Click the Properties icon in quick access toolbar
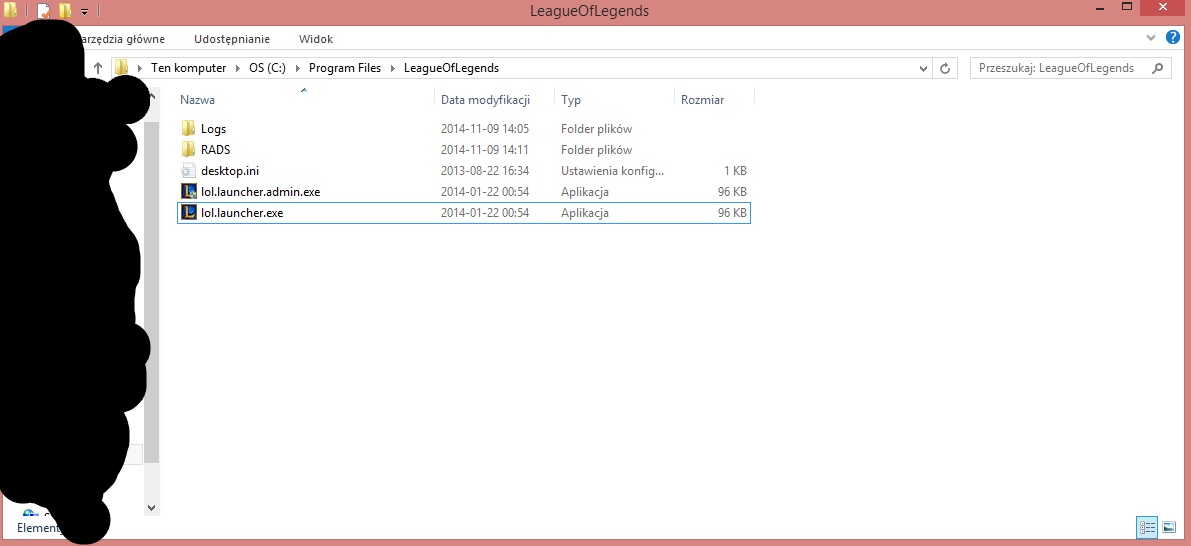The height and width of the screenshot is (546, 1191). pyautogui.click(x=44, y=11)
